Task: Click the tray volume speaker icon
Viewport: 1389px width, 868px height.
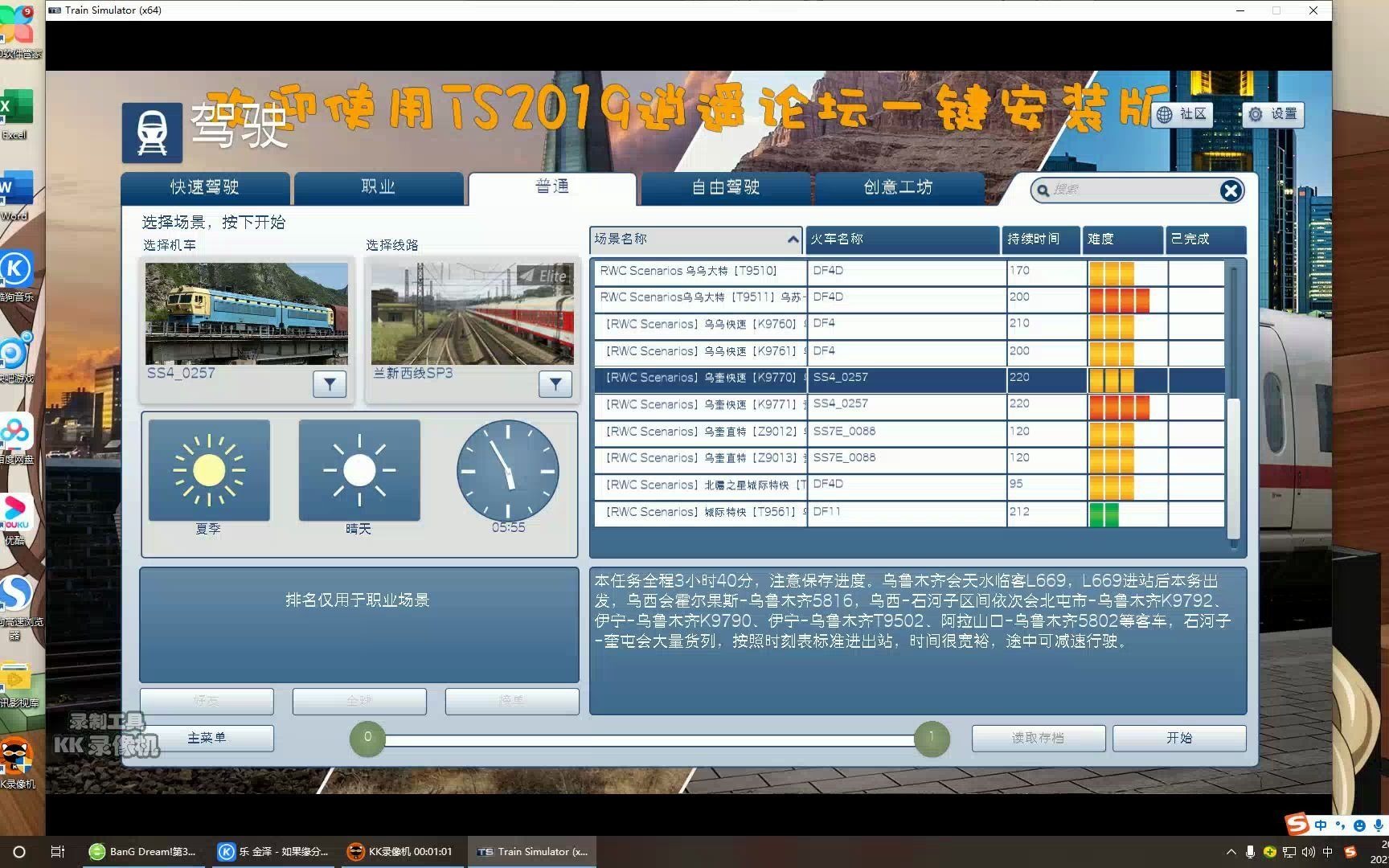Action: (1308, 852)
